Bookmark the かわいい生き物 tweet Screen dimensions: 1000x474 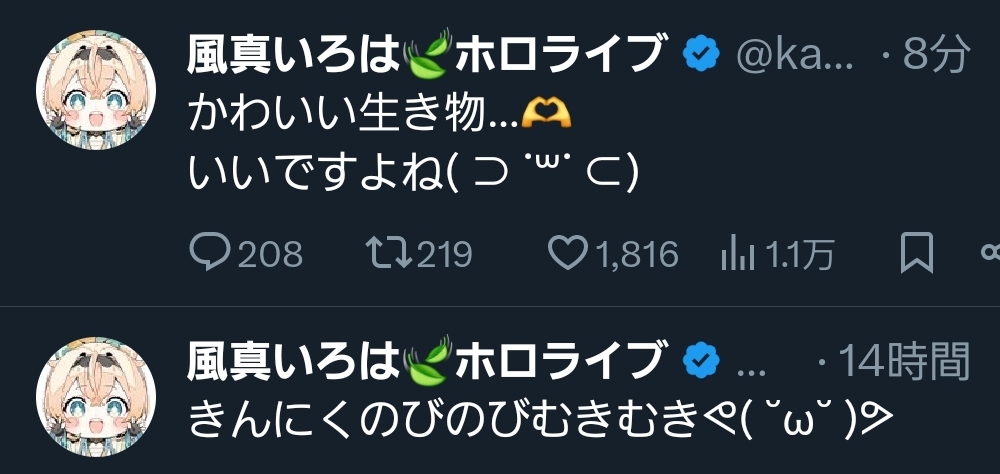pos(916,253)
